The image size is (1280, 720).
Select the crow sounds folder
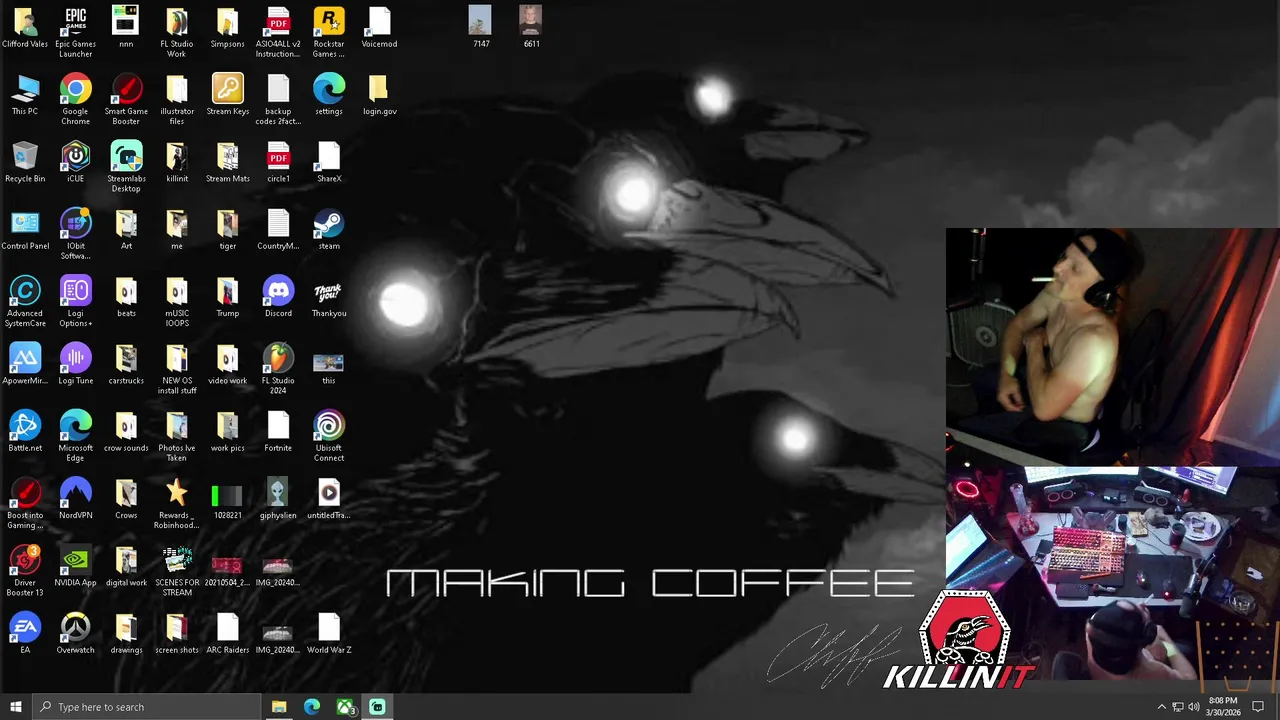tap(126, 432)
